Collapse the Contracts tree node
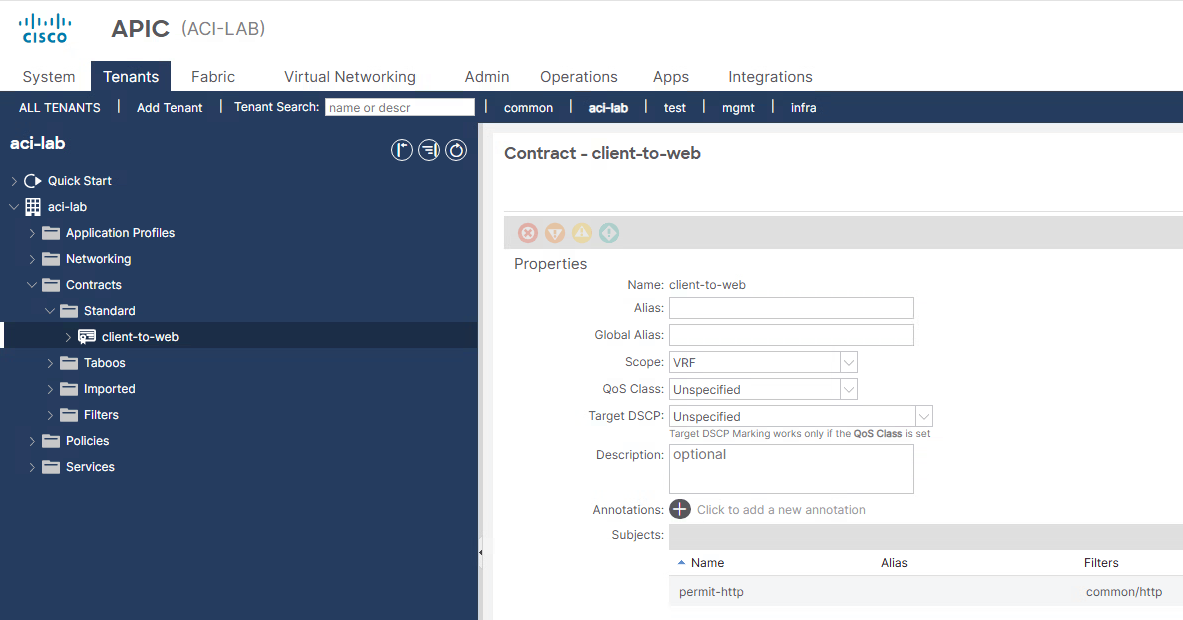1183x620 pixels. point(32,285)
